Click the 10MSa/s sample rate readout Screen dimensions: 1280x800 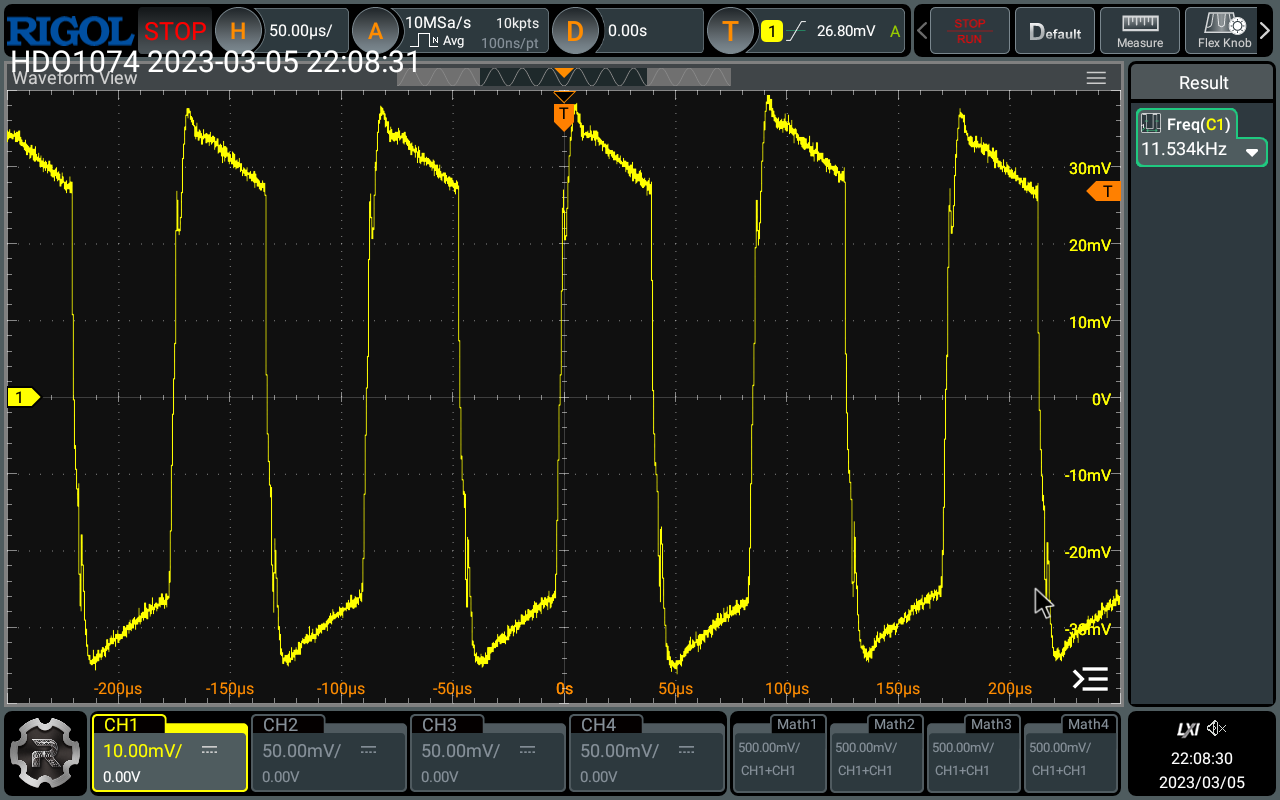tap(437, 22)
